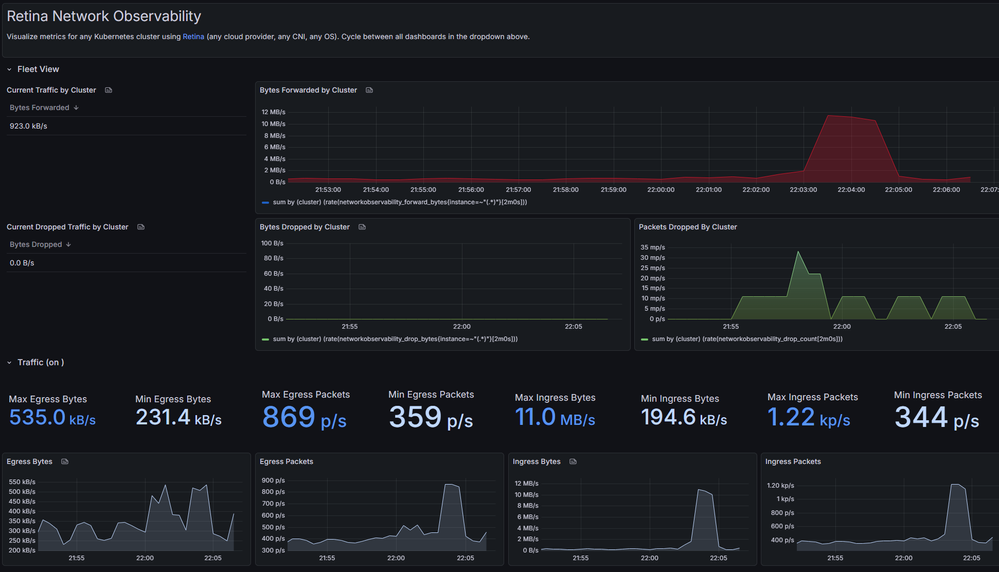Open Packets Dropped By Cluster panel title

point(687,227)
